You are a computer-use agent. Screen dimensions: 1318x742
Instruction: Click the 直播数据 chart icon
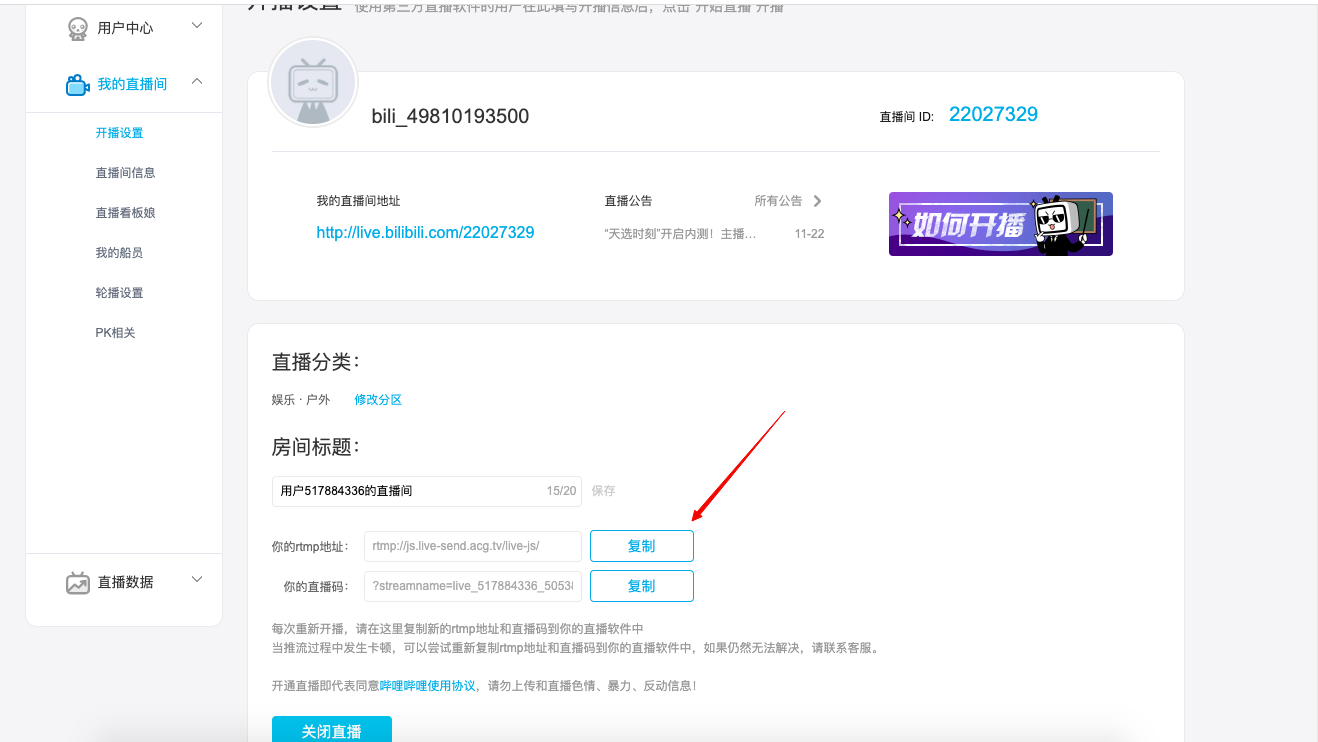78,582
